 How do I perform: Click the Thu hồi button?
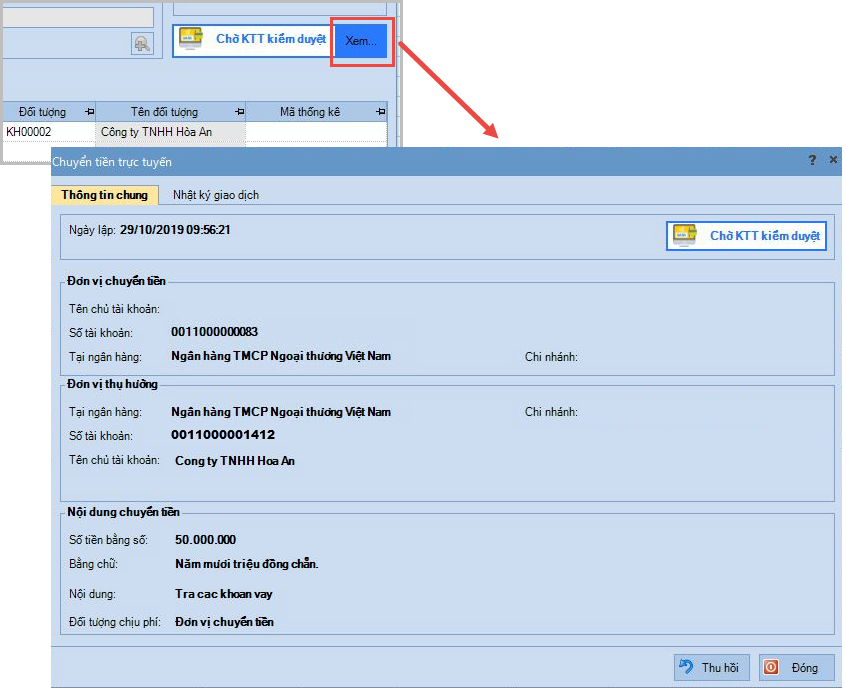tap(712, 667)
